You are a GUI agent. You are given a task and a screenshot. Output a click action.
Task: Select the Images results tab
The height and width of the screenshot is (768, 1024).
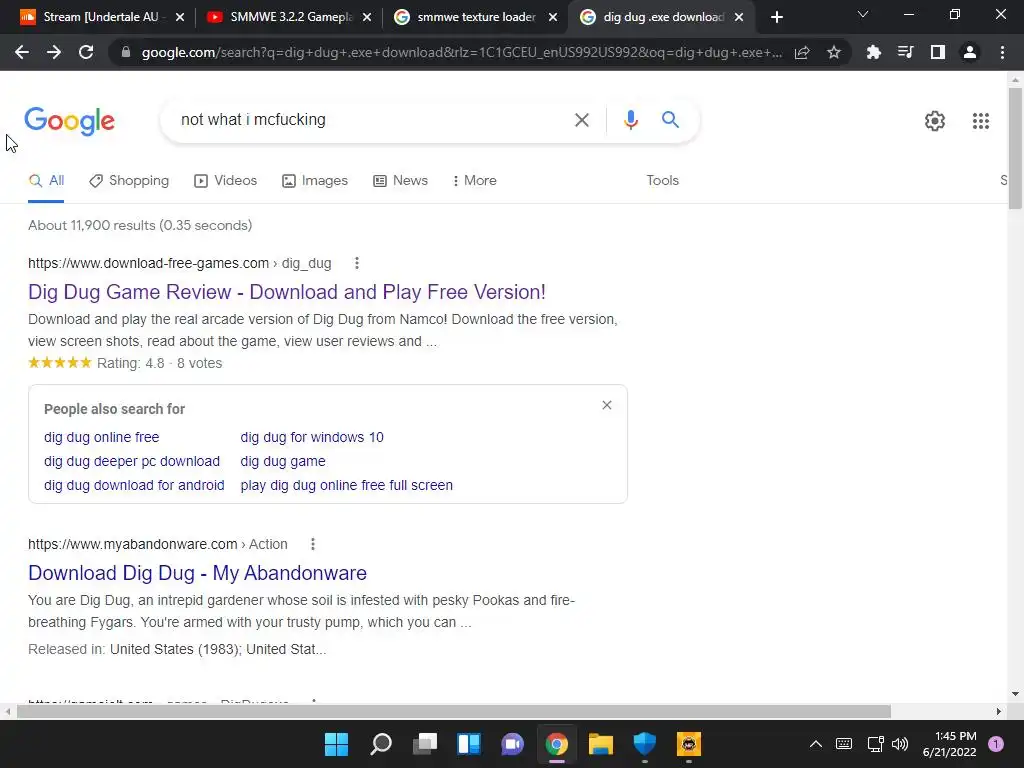pos(315,181)
